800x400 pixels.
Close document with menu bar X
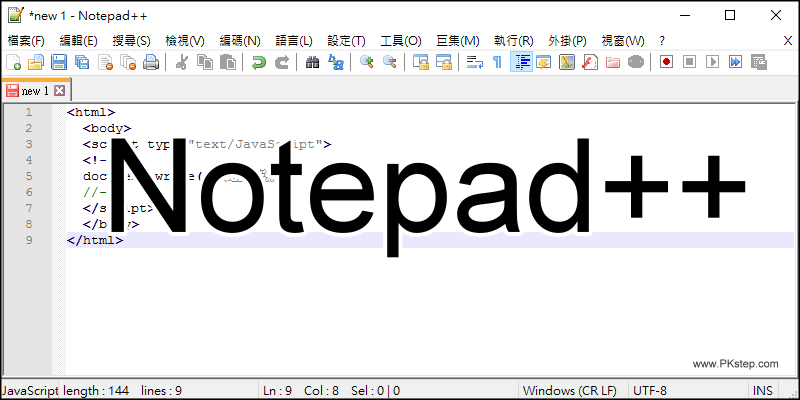[788, 41]
